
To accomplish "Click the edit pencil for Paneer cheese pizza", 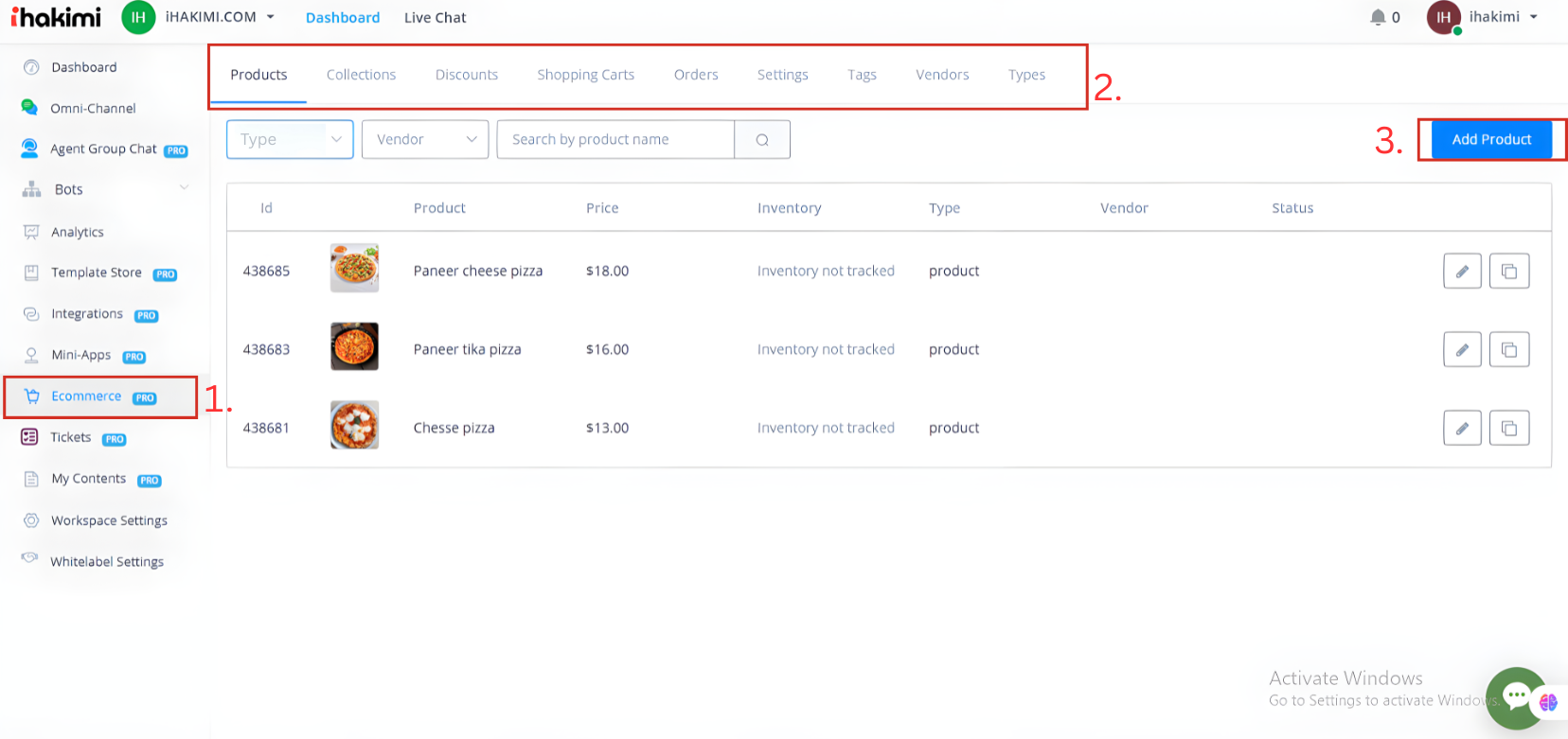I will (x=1462, y=272).
